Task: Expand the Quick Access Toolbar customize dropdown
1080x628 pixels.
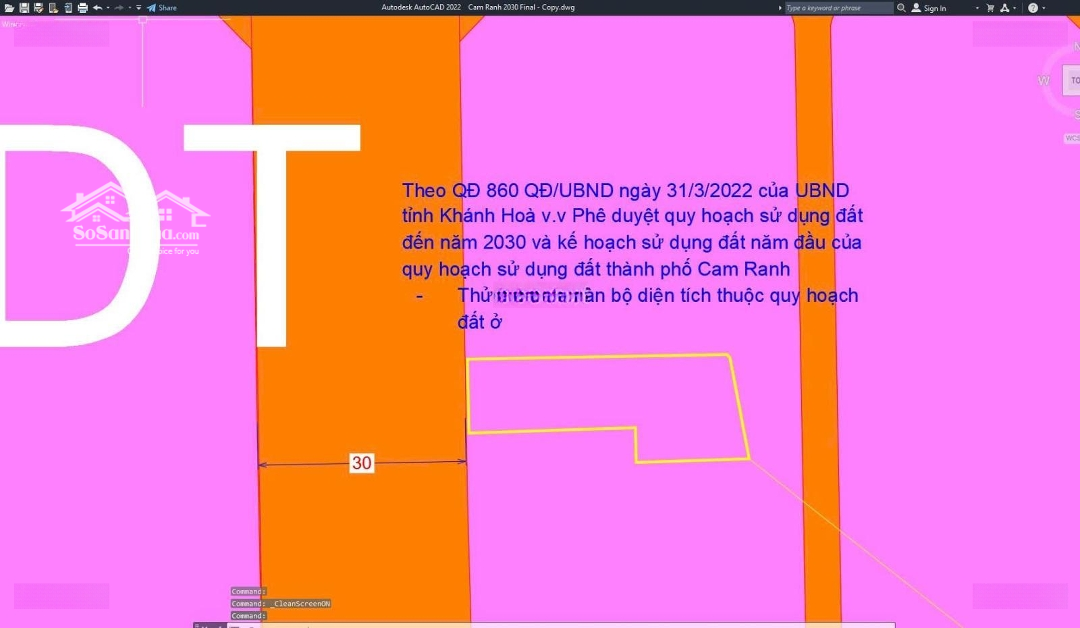Action: click(139, 7)
